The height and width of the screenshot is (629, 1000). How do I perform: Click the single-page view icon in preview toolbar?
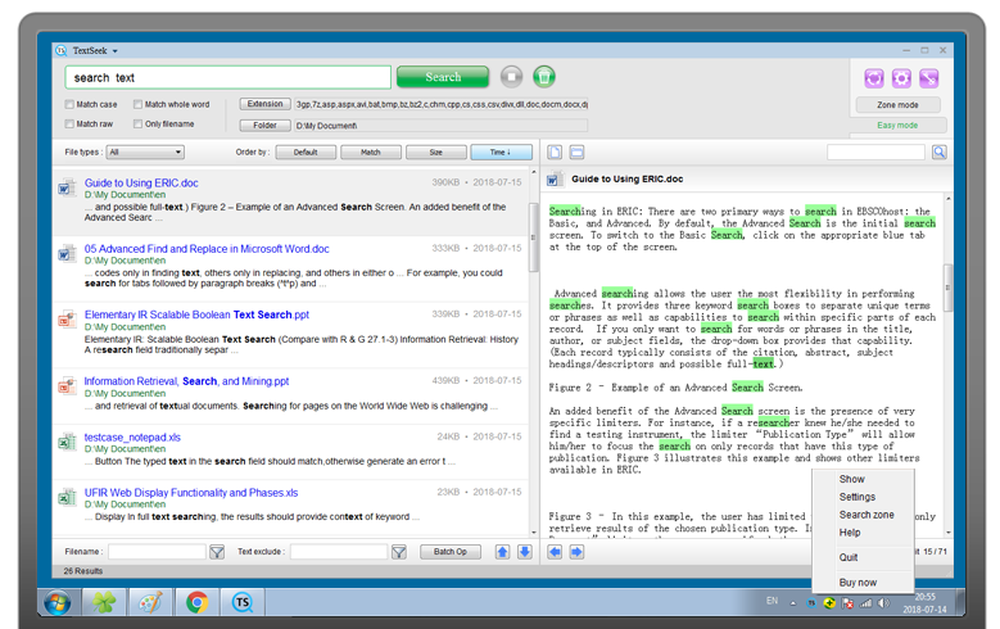click(555, 152)
